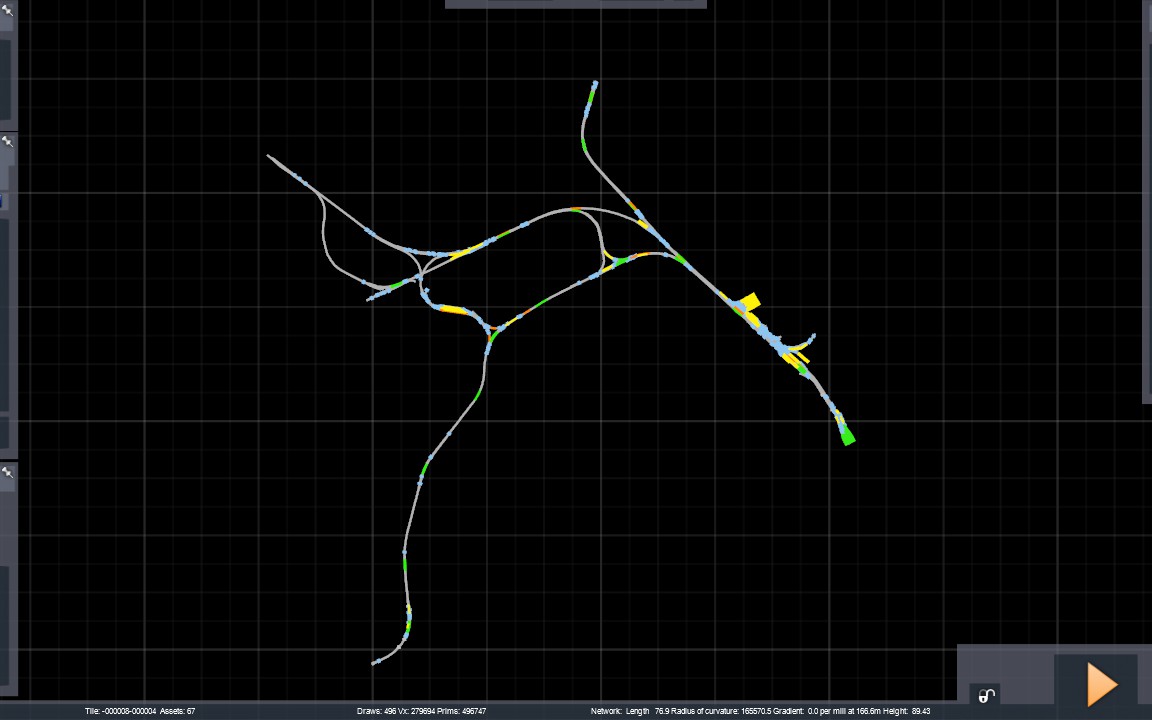
Task: Click the Assets: 67 status text
Action: [178, 711]
